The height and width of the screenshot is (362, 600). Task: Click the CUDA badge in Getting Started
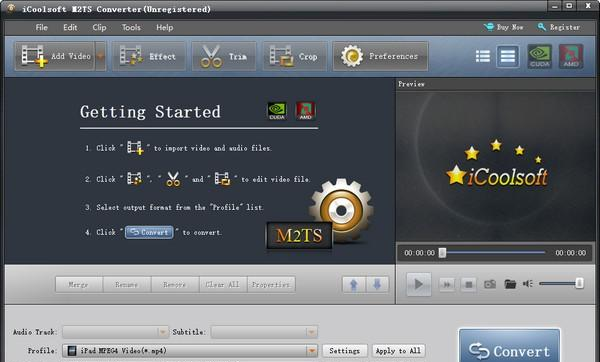tap(277, 111)
